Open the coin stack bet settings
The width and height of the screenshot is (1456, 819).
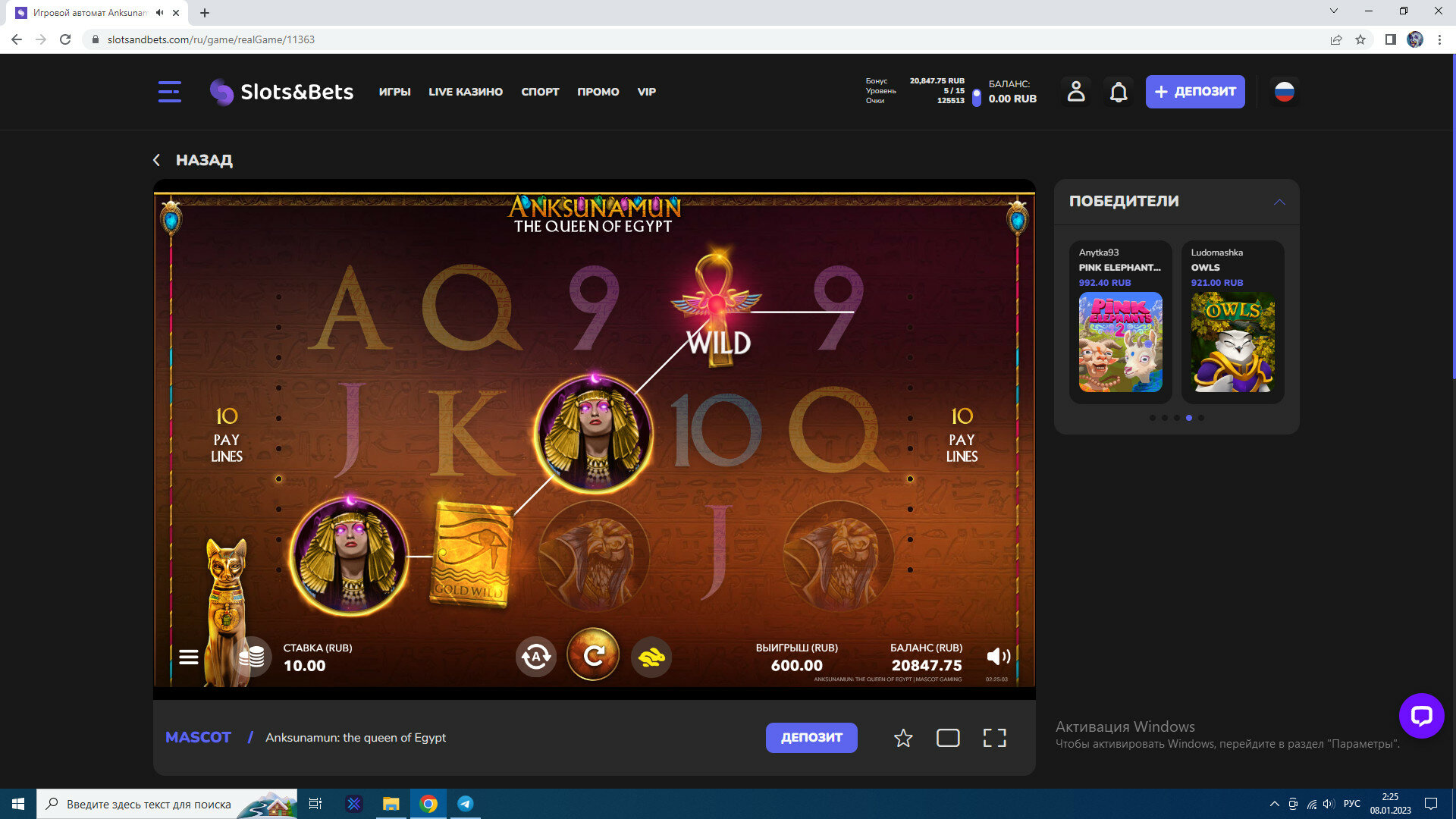(x=251, y=657)
